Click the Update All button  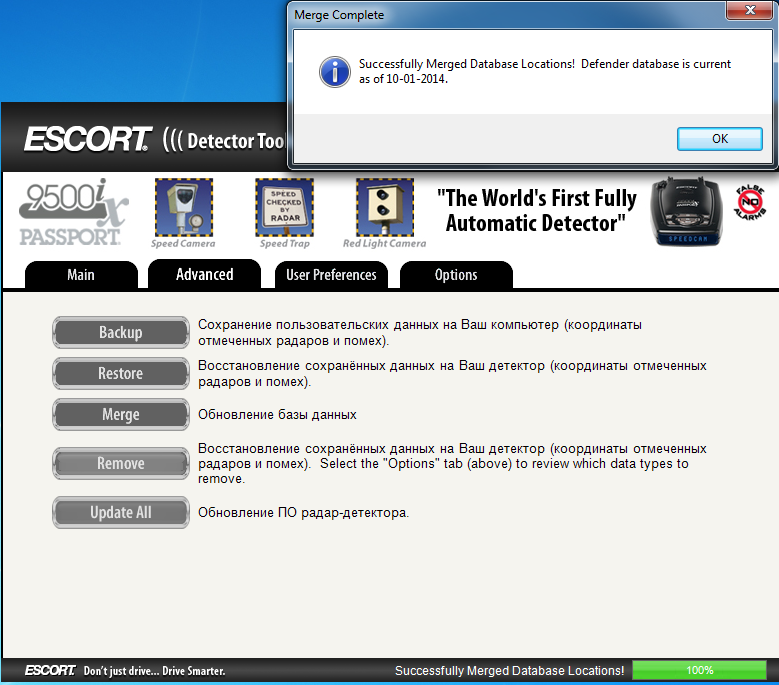[x=120, y=513]
